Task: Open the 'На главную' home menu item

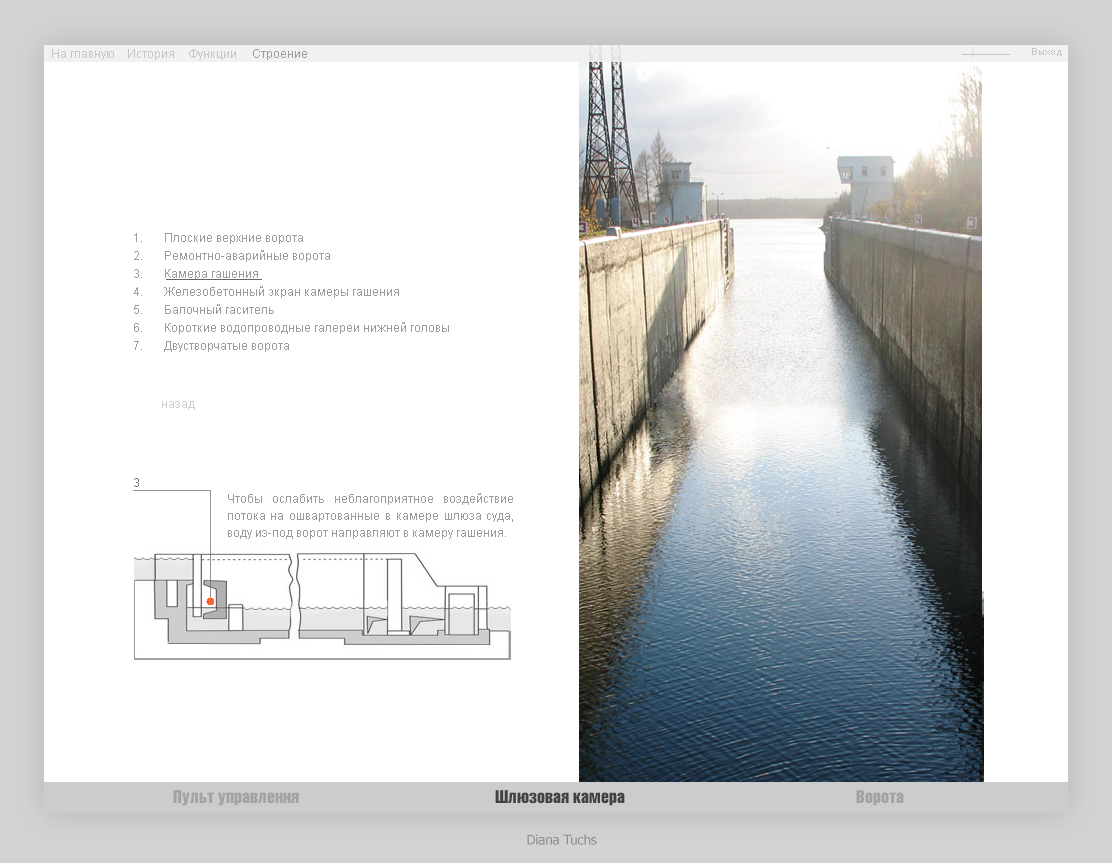Action: click(x=83, y=54)
